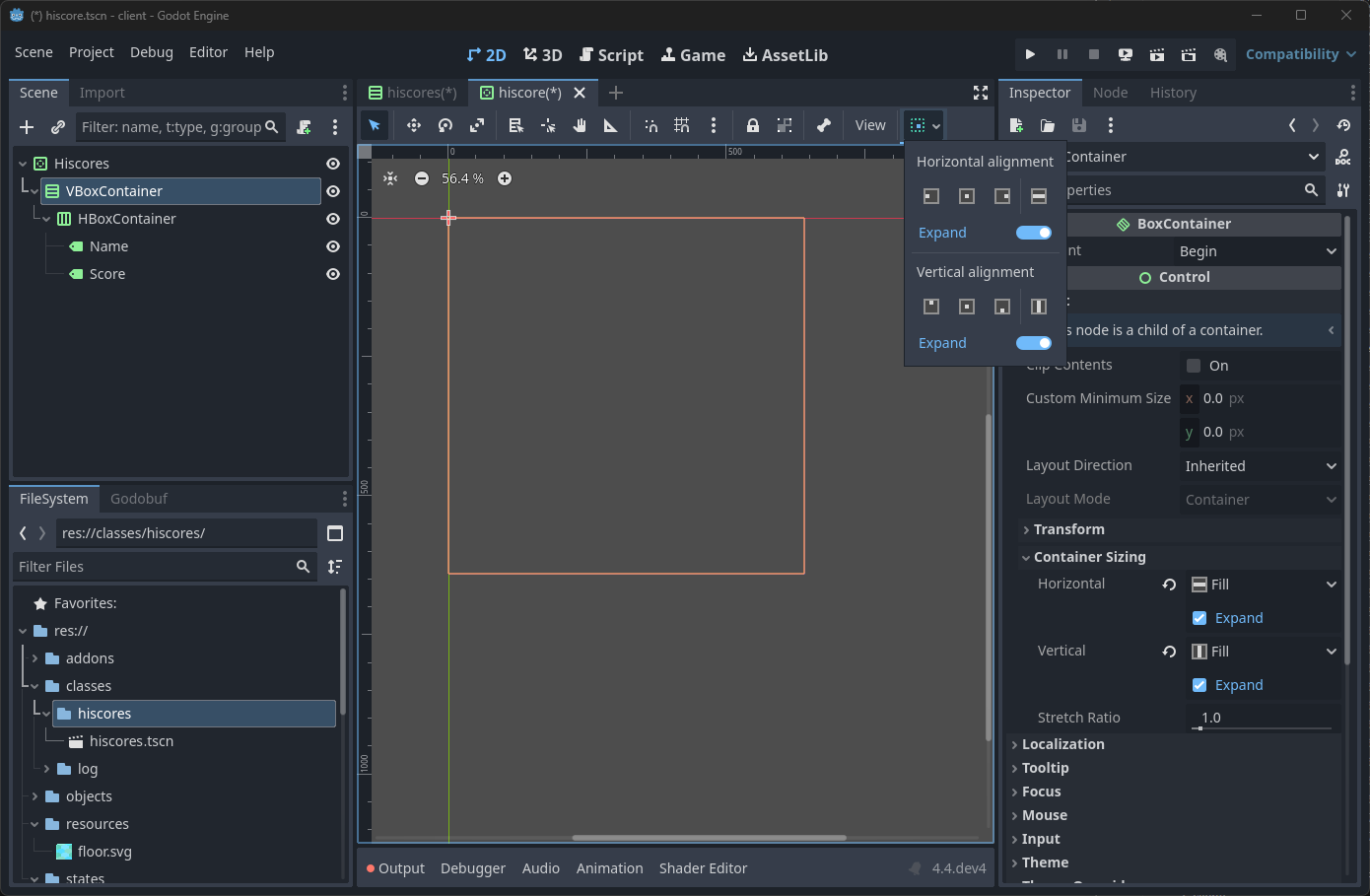This screenshot has width=1370, height=896.
Task: Zoom out with the minus icon
Action: pyautogui.click(x=422, y=178)
